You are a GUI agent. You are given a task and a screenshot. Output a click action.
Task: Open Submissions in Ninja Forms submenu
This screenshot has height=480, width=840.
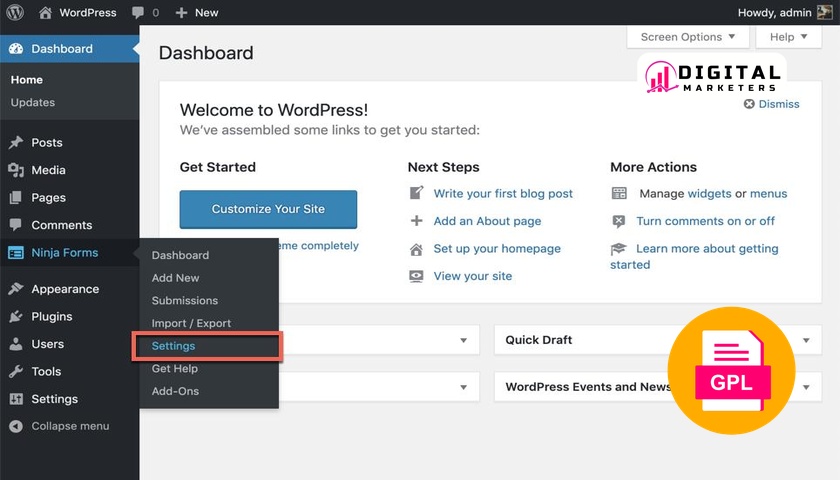pos(185,301)
